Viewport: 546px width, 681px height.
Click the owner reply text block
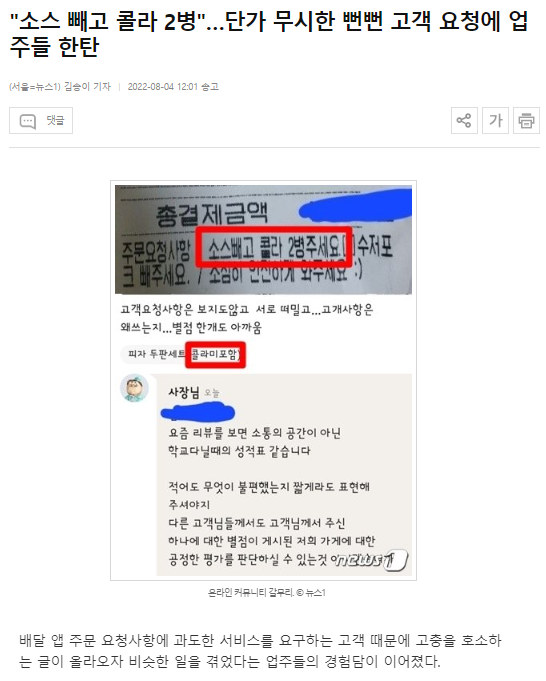click(x=272, y=496)
